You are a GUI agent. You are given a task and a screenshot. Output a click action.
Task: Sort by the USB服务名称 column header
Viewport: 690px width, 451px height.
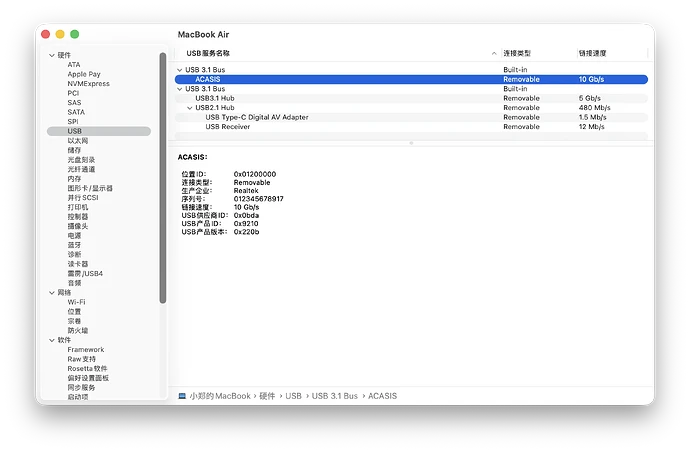click(208, 53)
